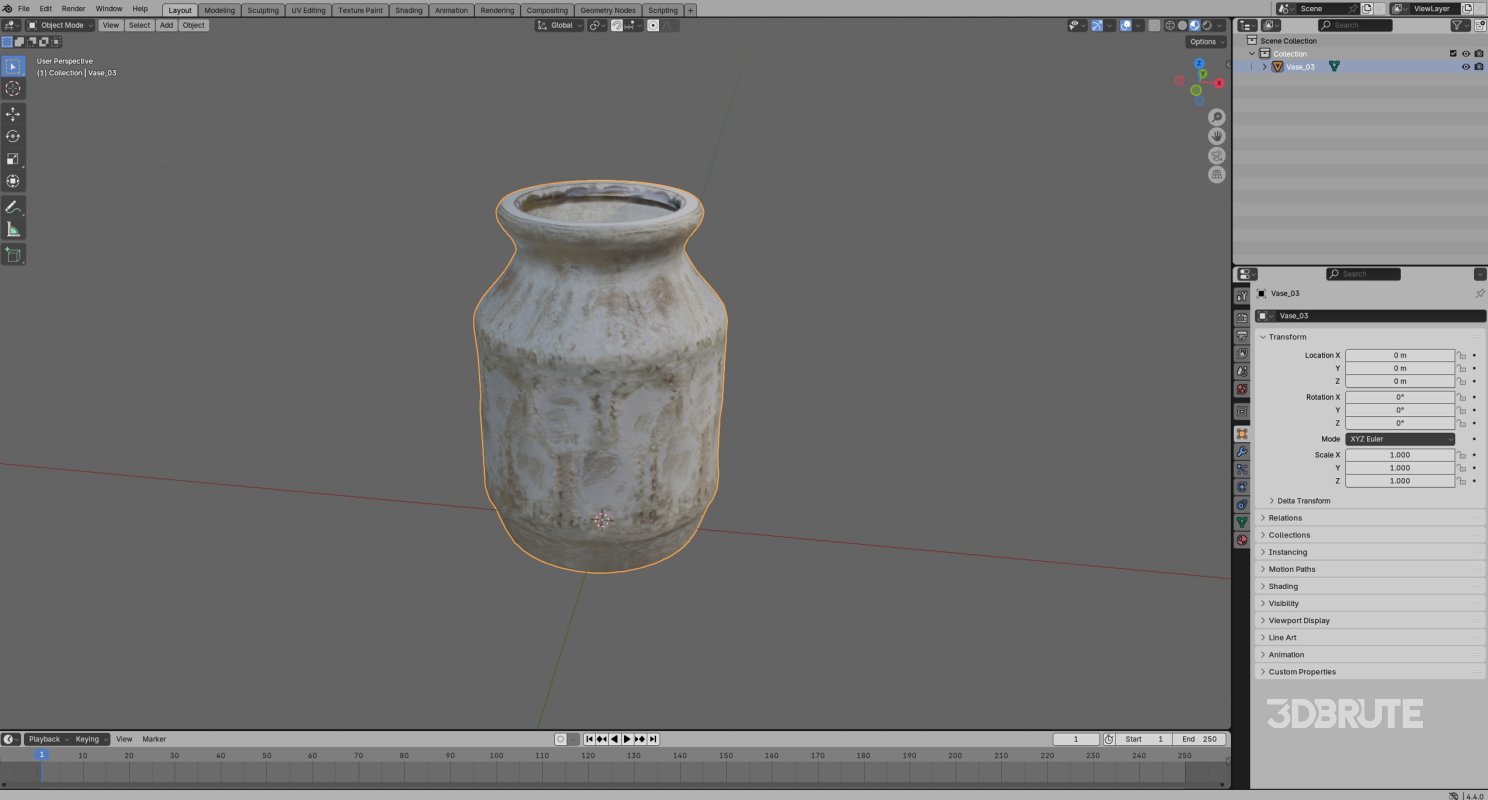This screenshot has height=800, width=1488.
Task: Toggle X-Ray mode in the viewport header
Action: pos(1154,25)
